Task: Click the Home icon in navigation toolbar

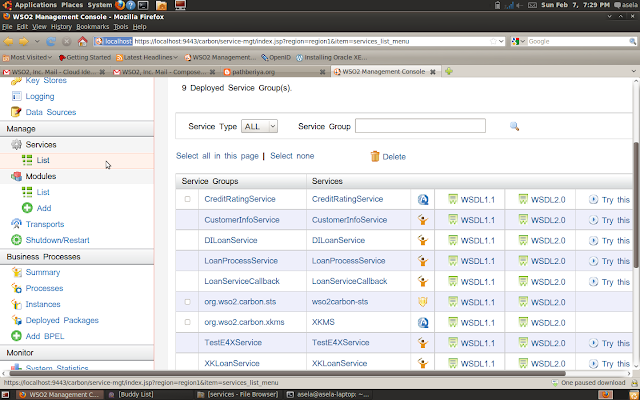Action: [x=82, y=41]
